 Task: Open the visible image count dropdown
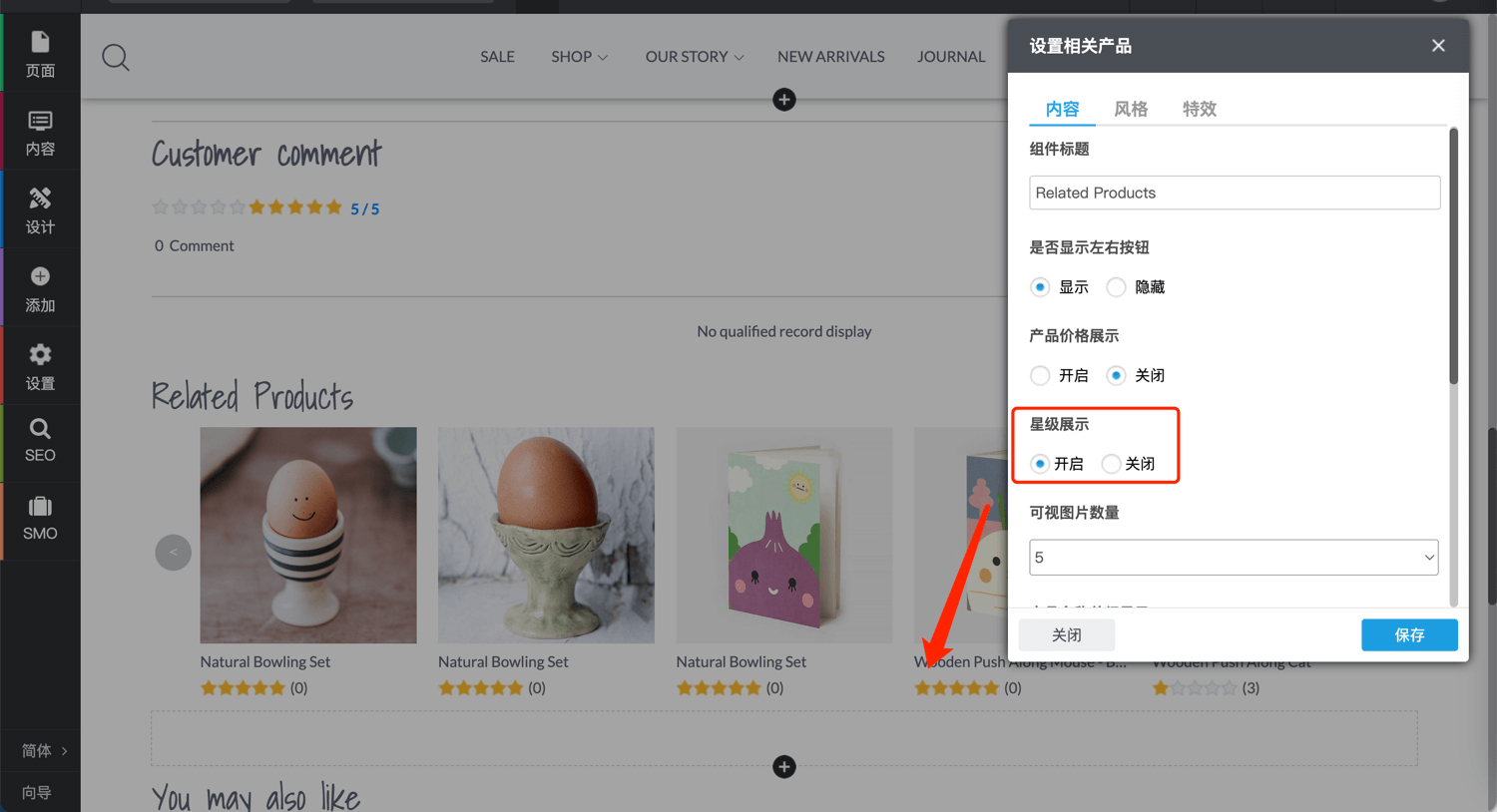(x=1234, y=558)
